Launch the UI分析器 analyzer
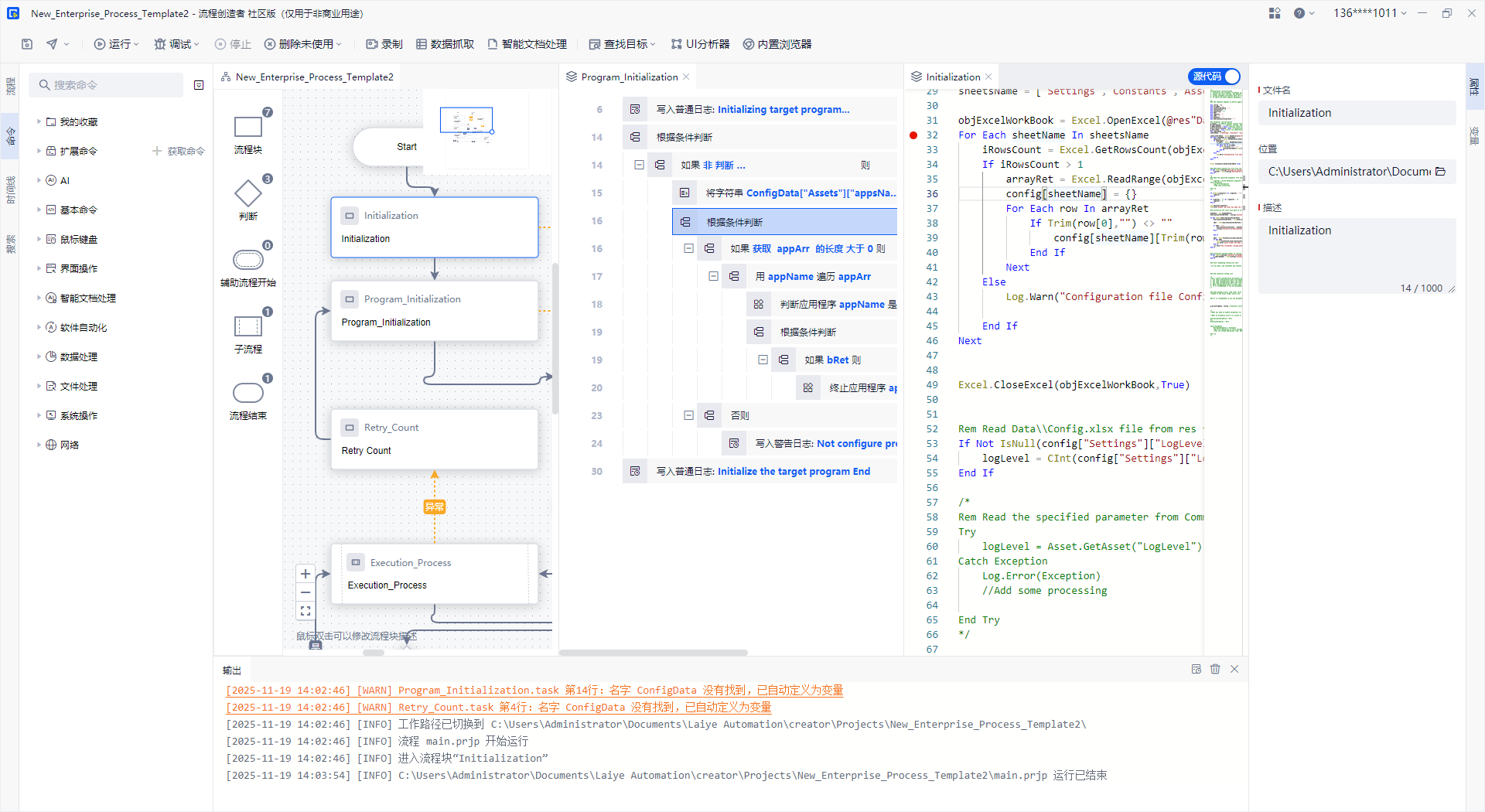Screen dimensions: 1485x812 pos(700,44)
